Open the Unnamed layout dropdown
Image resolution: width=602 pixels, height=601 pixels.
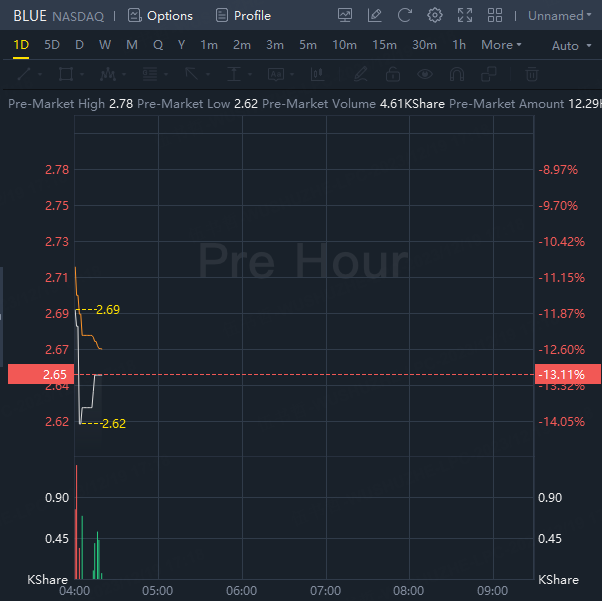[x=561, y=16]
